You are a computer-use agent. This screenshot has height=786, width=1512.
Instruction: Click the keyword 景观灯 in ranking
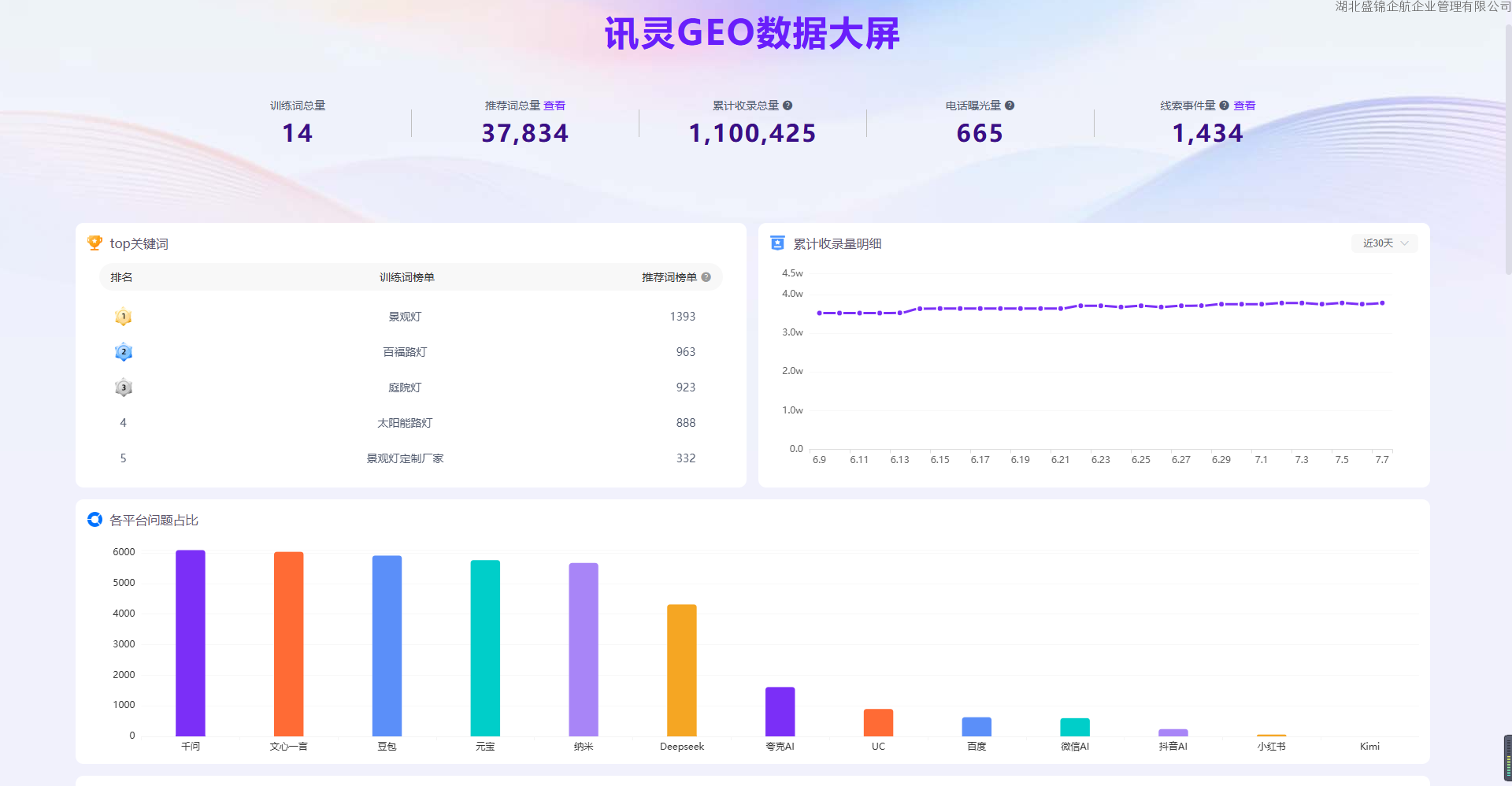[x=405, y=317]
